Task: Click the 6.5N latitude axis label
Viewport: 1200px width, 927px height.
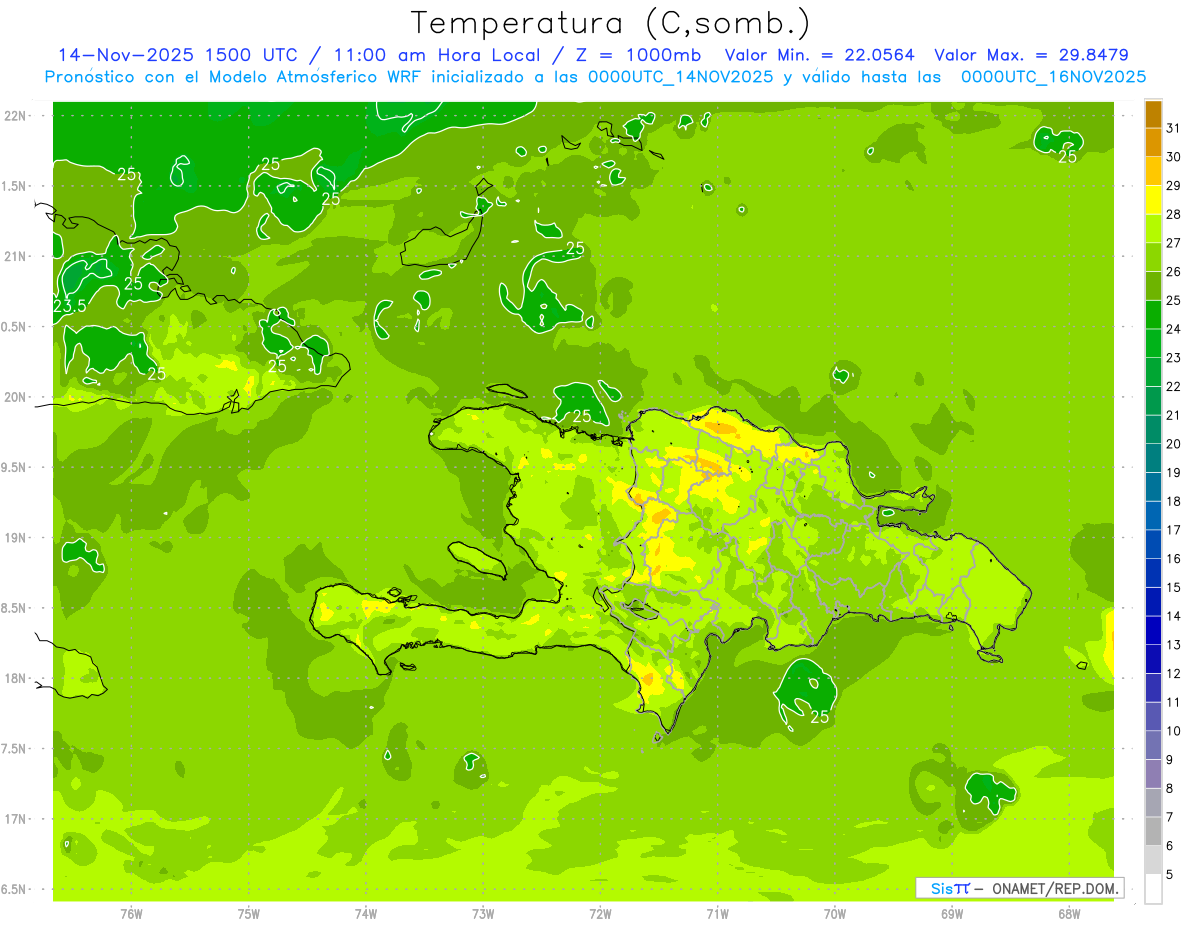Action: click(15, 889)
